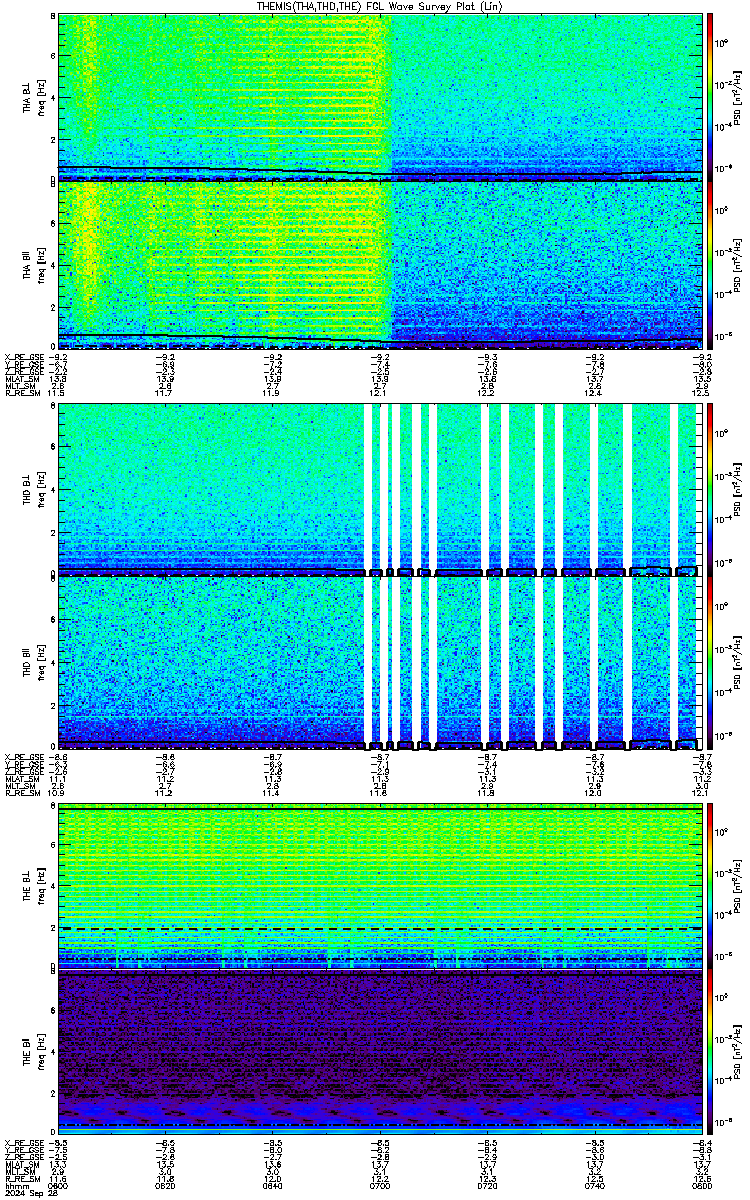Click the PSD [nT²/Hz] label beside THA B-perpendicular color bar

(739, 97)
